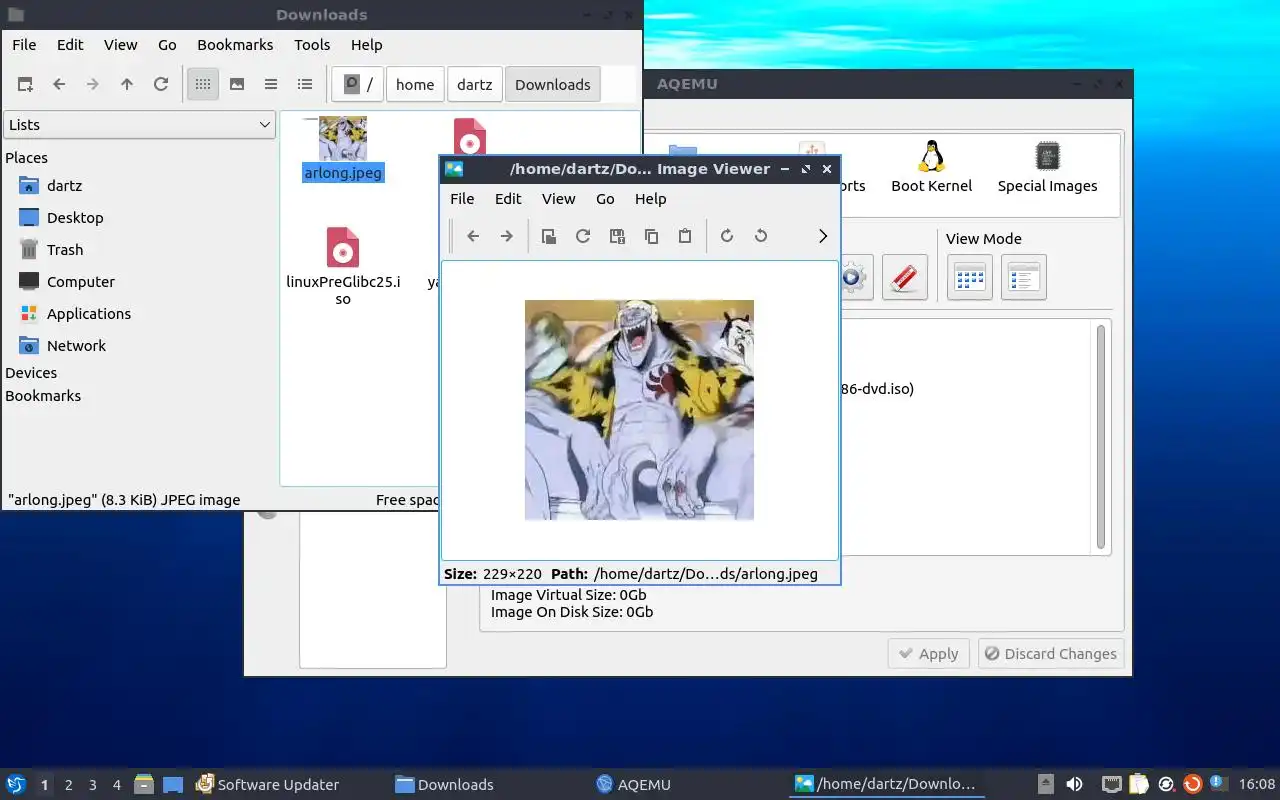Image resolution: width=1280 pixels, height=800 pixels.
Task: Click the red eraser icon in AQEMU
Action: (904, 277)
